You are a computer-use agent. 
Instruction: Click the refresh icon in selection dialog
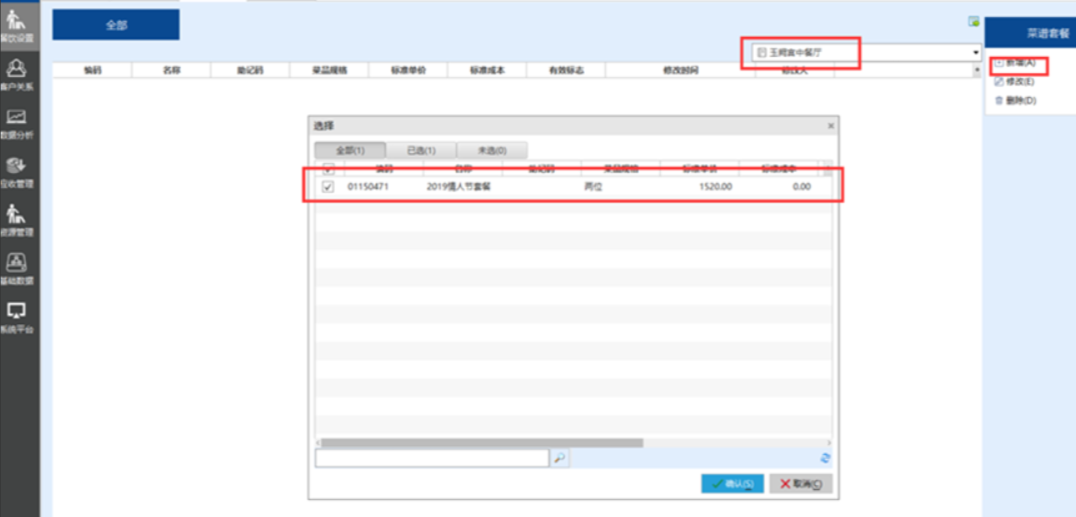click(x=824, y=458)
